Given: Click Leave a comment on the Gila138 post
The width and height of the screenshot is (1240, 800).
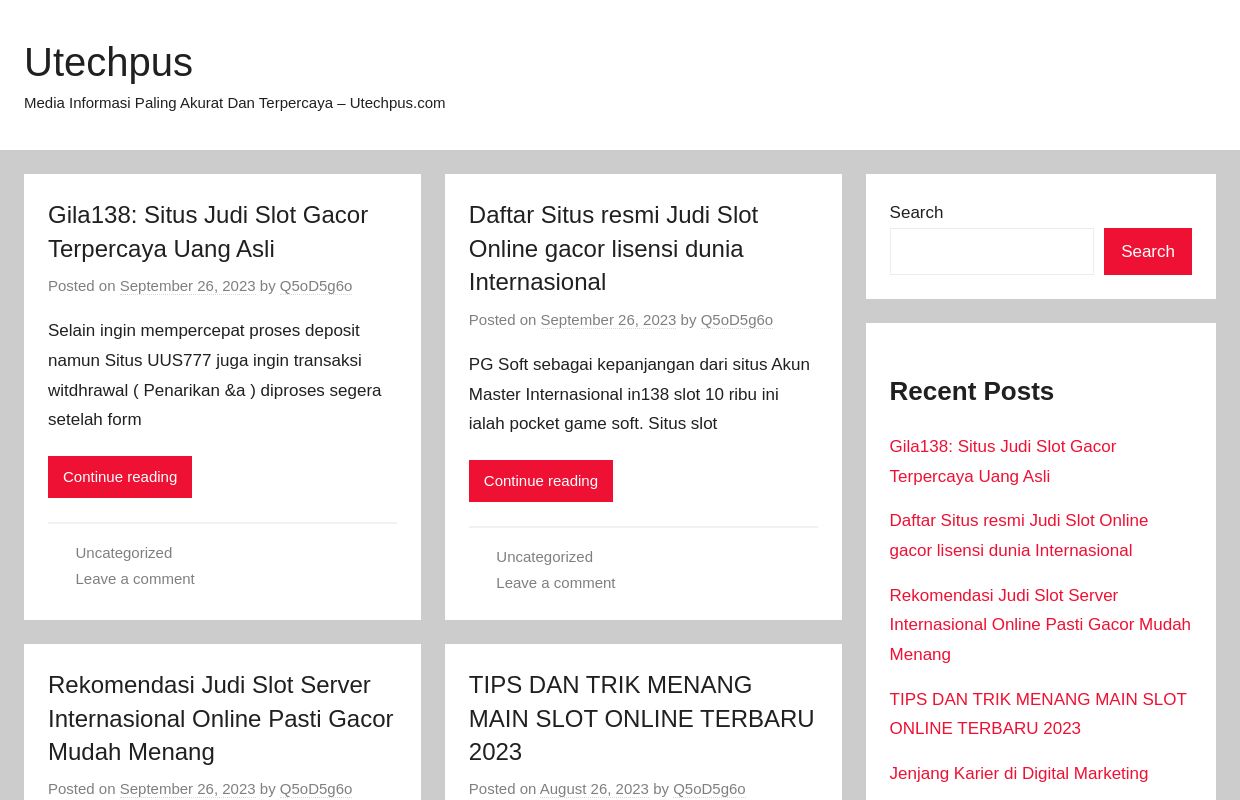Looking at the screenshot, I should point(135,578).
